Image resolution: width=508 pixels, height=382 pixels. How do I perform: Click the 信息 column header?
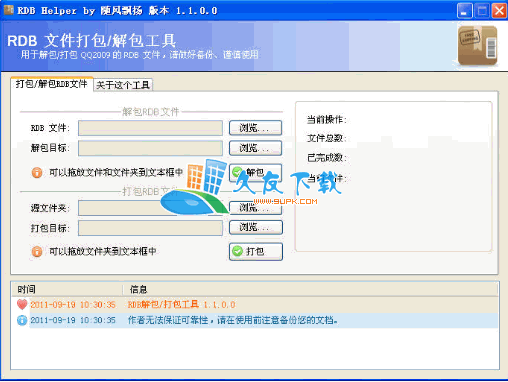point(310,289)
